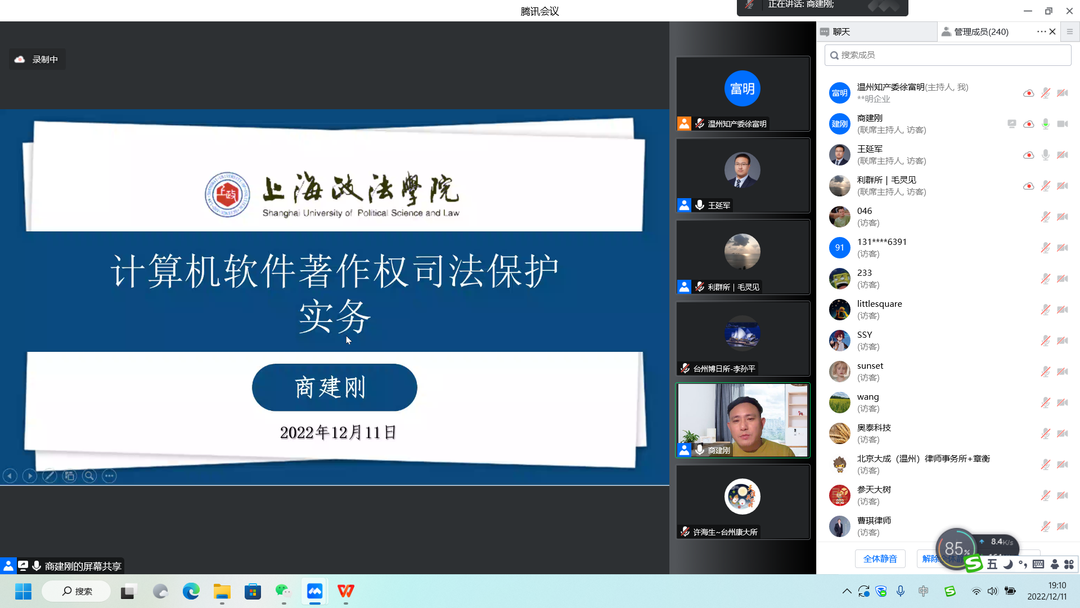Go to previous slide with left arrow
This screenshot has height=608, width=1080.
point(10,476)
